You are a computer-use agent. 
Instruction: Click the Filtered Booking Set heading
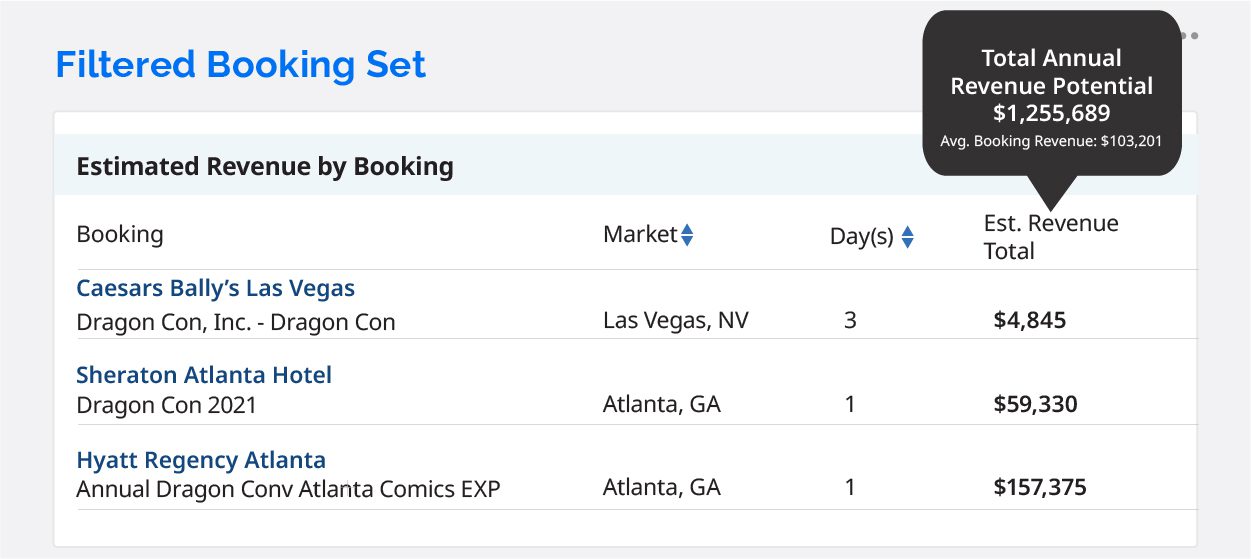241,64
